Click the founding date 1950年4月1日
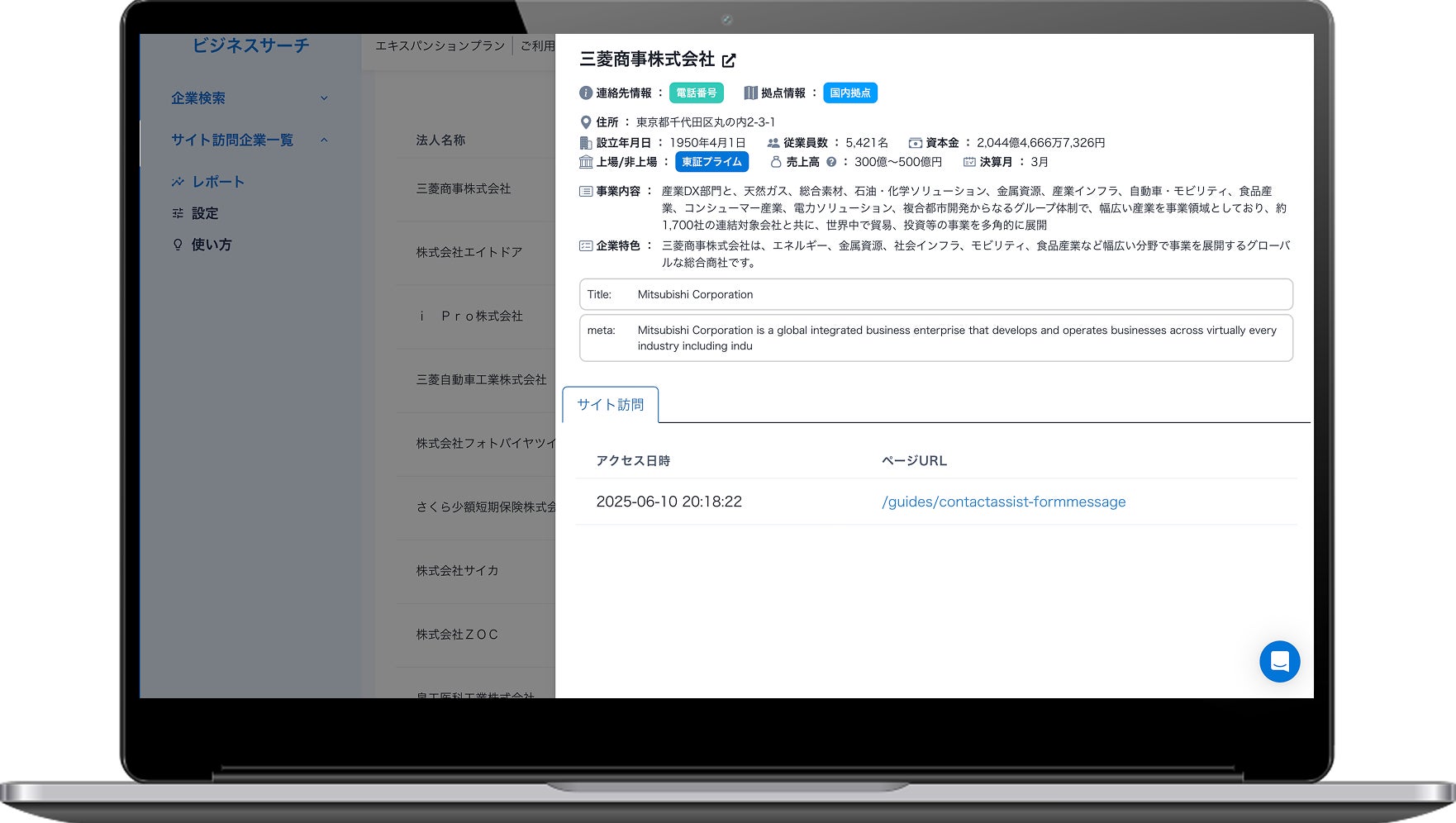This screenshot has width=1456, height=823. pyautogui.click(x=707, y=143)
